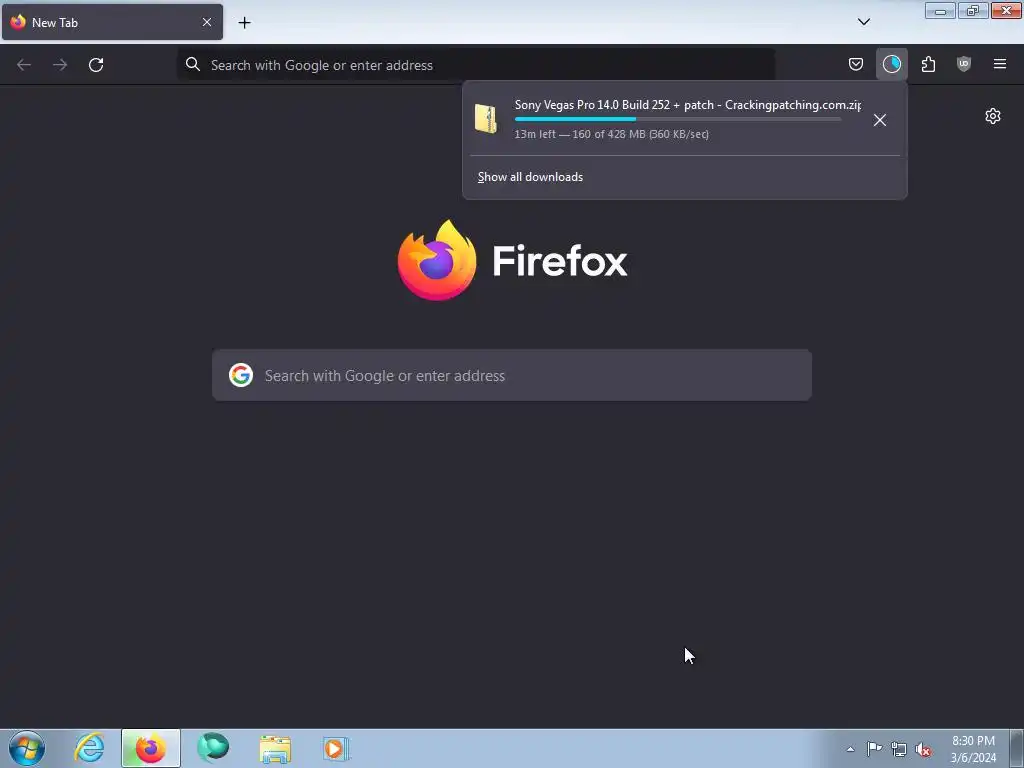Image resolution: width=1024 pixels, height=768 pixels.
Task: Click the download progress bar
Action: (678, 120)
